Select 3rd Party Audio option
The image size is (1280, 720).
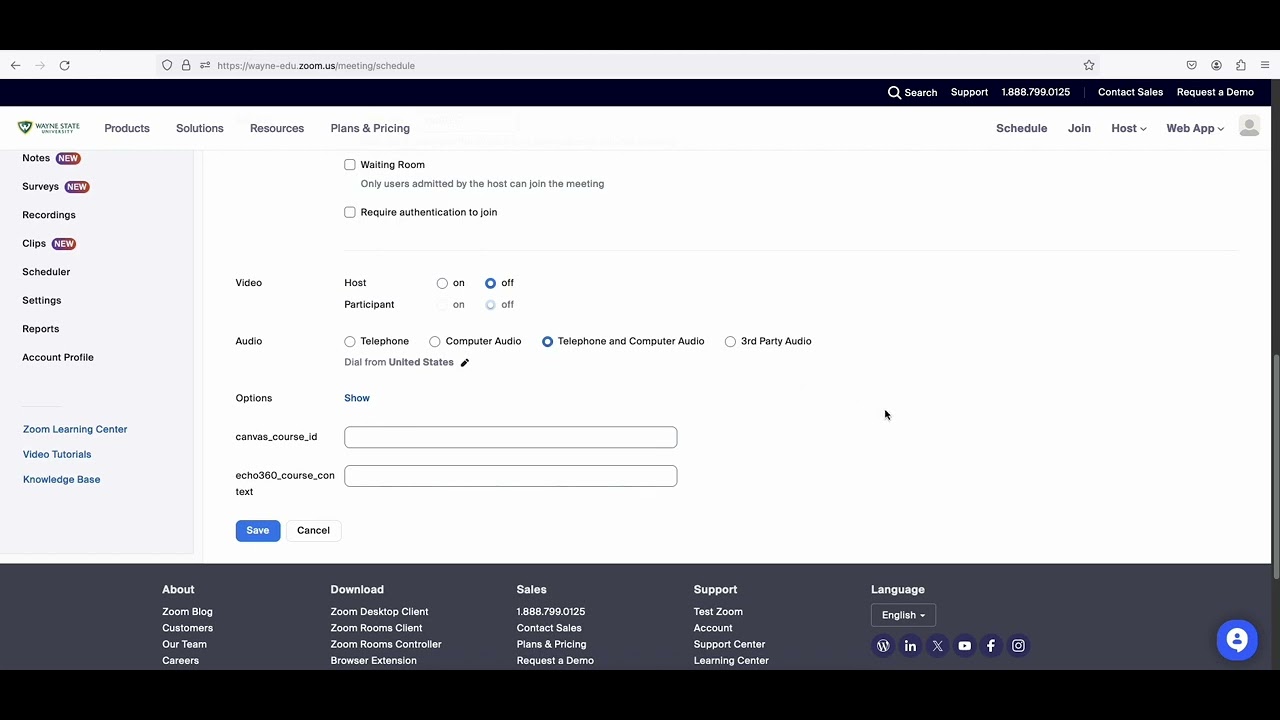730,342
